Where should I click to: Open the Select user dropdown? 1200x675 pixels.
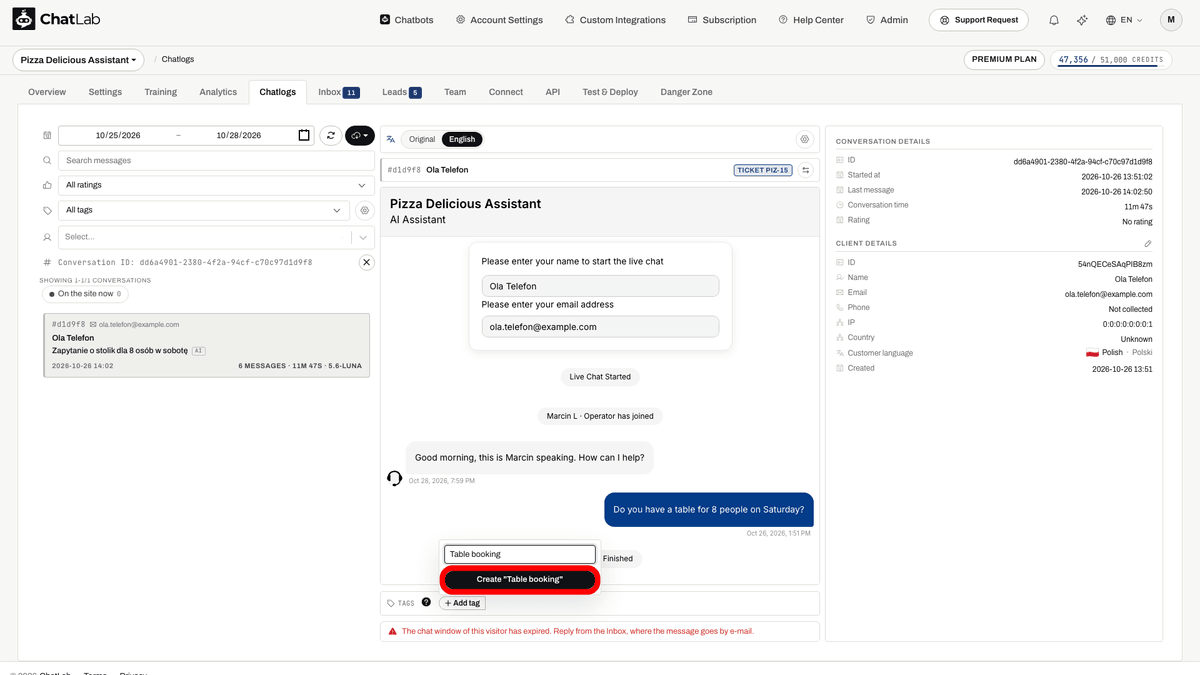216,237
